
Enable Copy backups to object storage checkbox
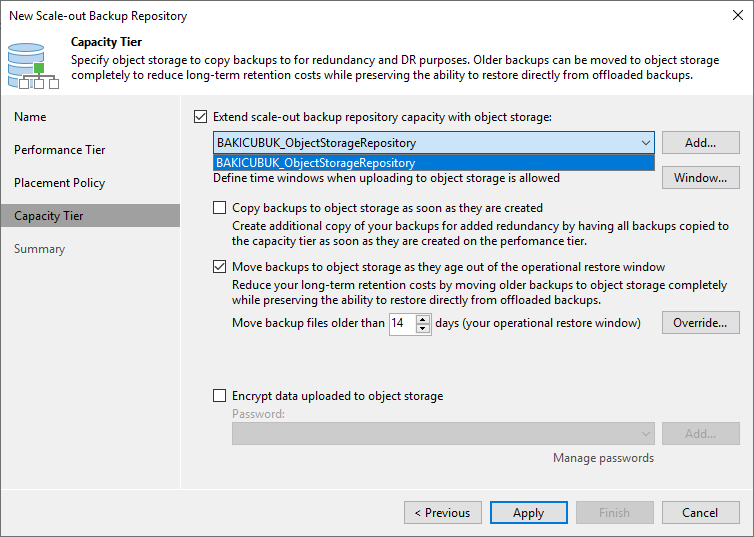[220, 208]
